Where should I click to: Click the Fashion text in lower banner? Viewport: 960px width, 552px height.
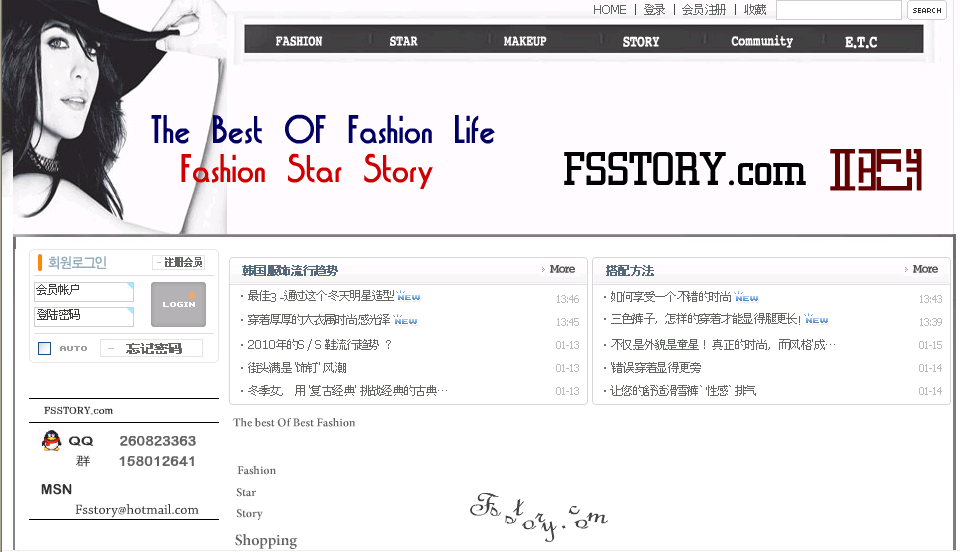tap(257, 470)
